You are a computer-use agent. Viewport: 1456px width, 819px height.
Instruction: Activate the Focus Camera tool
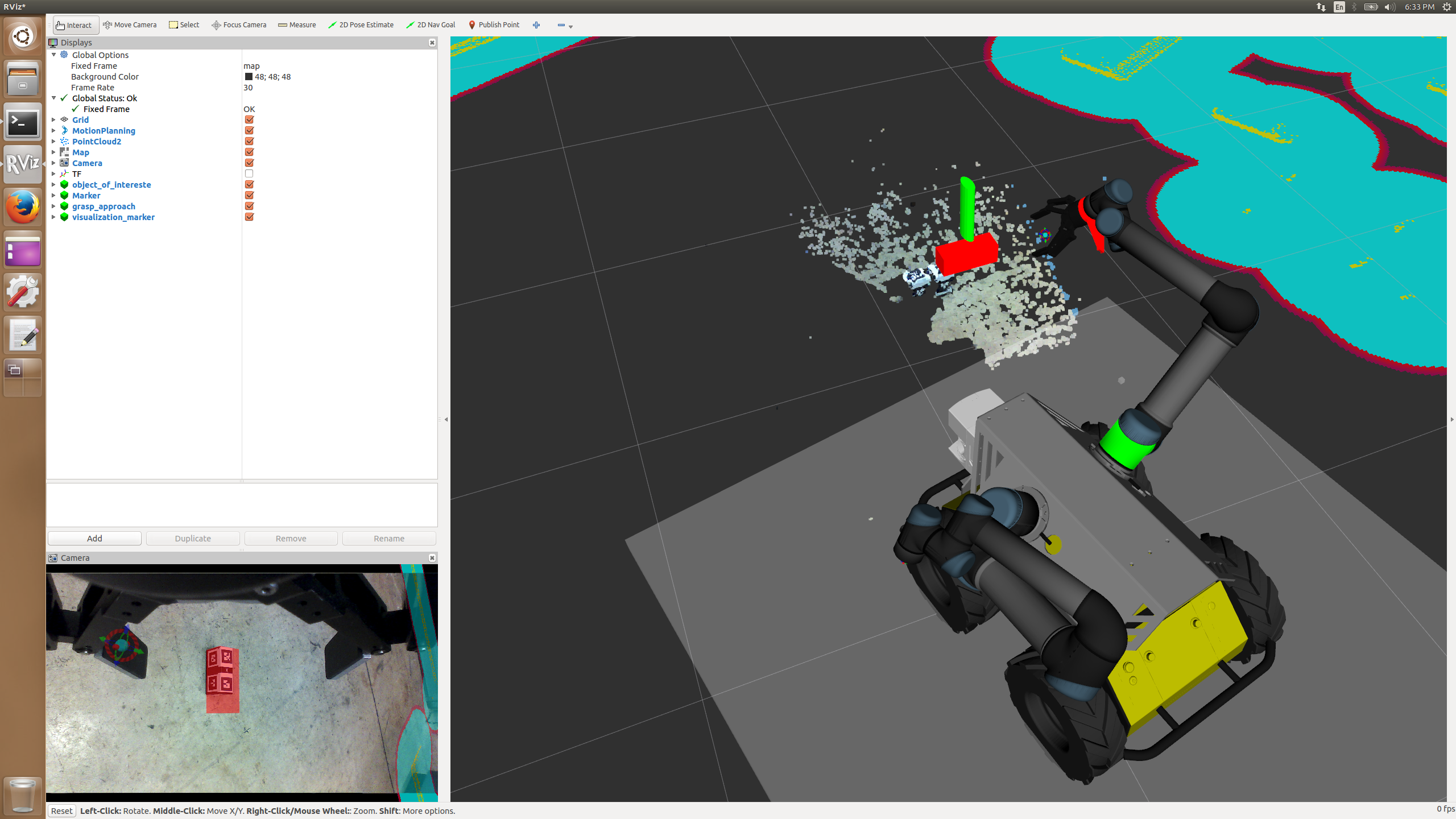(x=239, y=25)
